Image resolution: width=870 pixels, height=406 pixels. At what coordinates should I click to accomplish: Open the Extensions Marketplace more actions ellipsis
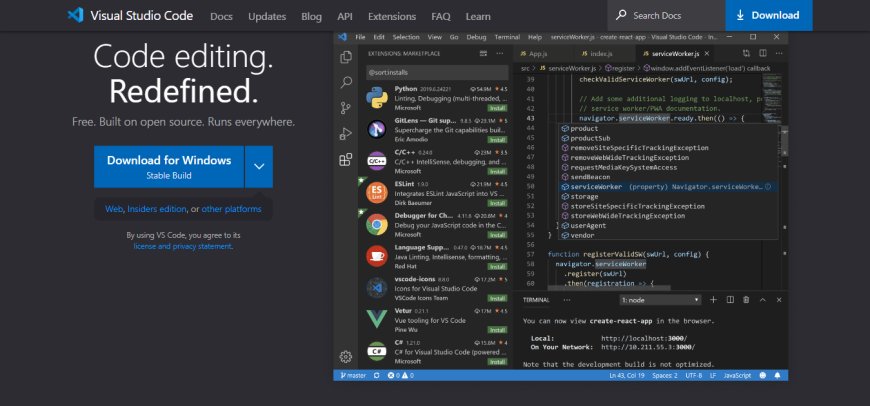click(x=499, y=53)
